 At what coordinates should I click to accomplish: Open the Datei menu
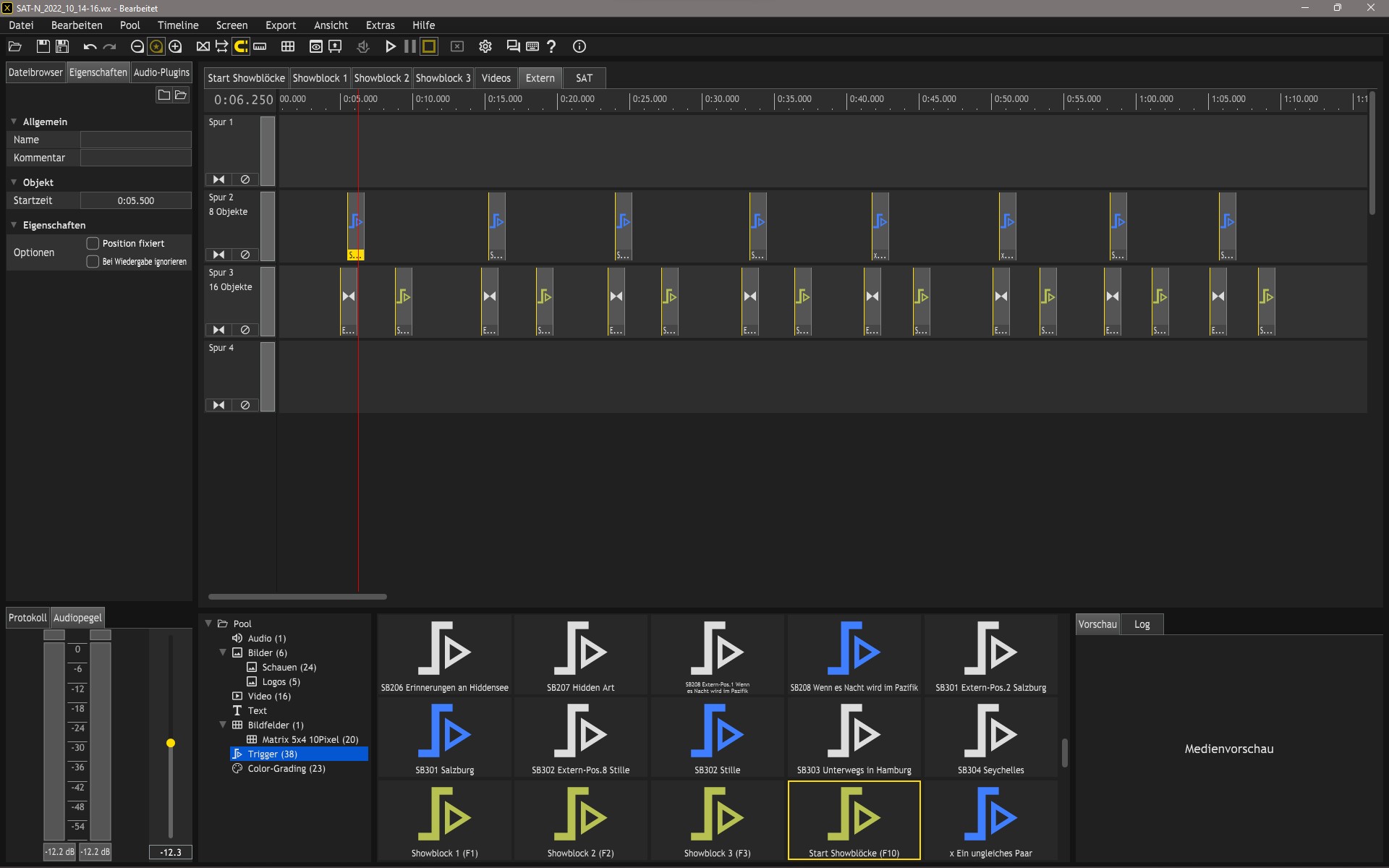(21, 25)
